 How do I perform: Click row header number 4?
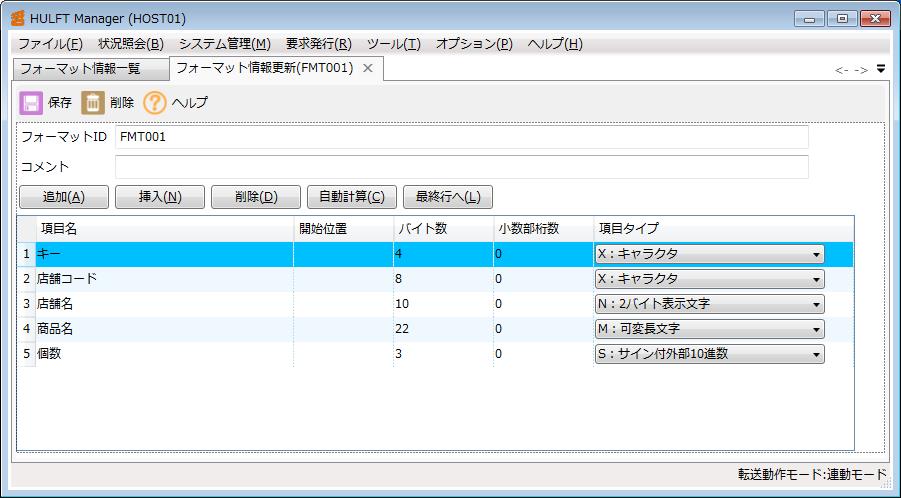(26, 329)
